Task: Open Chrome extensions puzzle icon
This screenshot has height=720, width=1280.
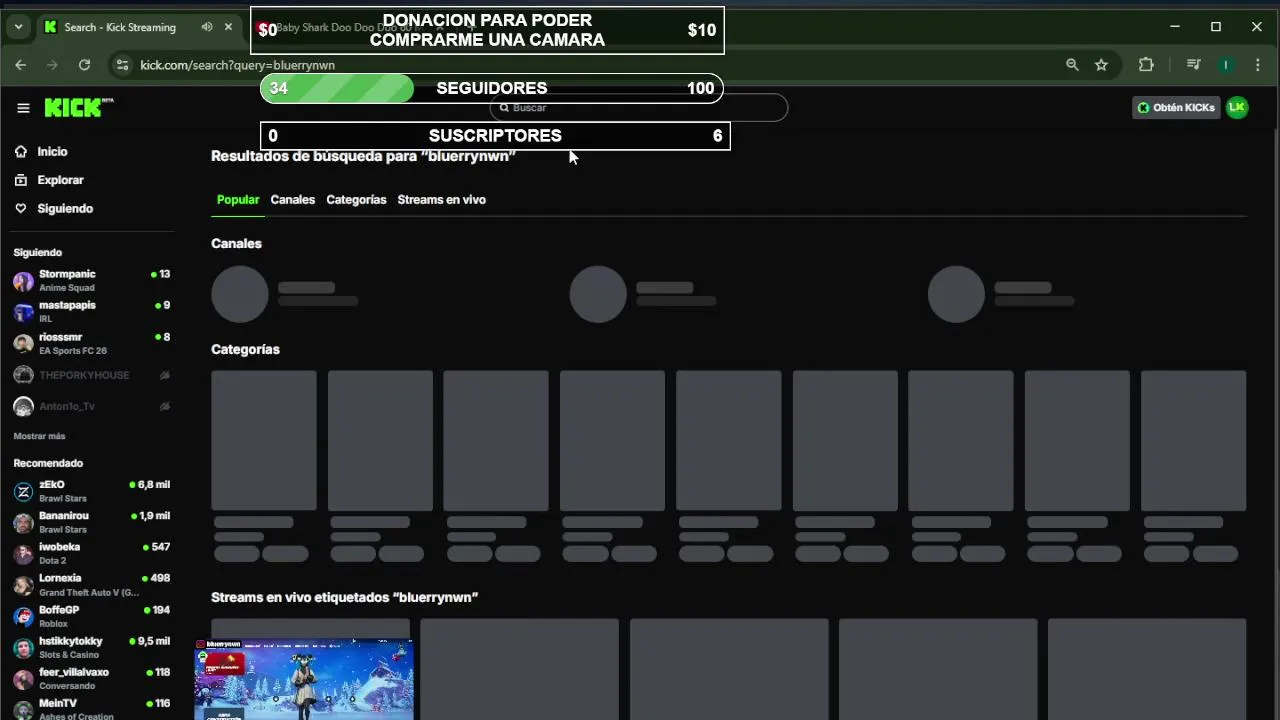Action: 1146,65
